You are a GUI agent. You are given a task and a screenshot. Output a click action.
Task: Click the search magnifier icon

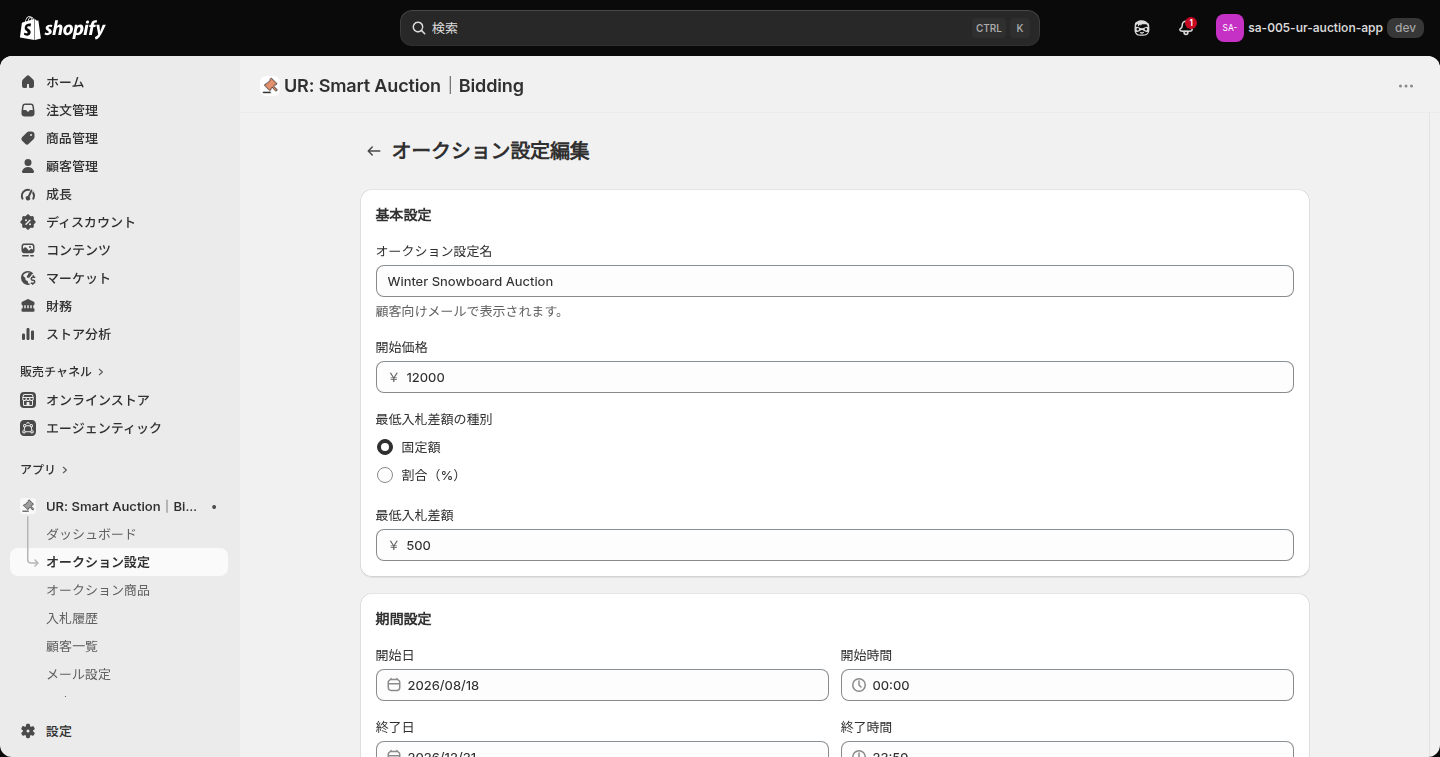pyautogui.click(x=419, y=28)
